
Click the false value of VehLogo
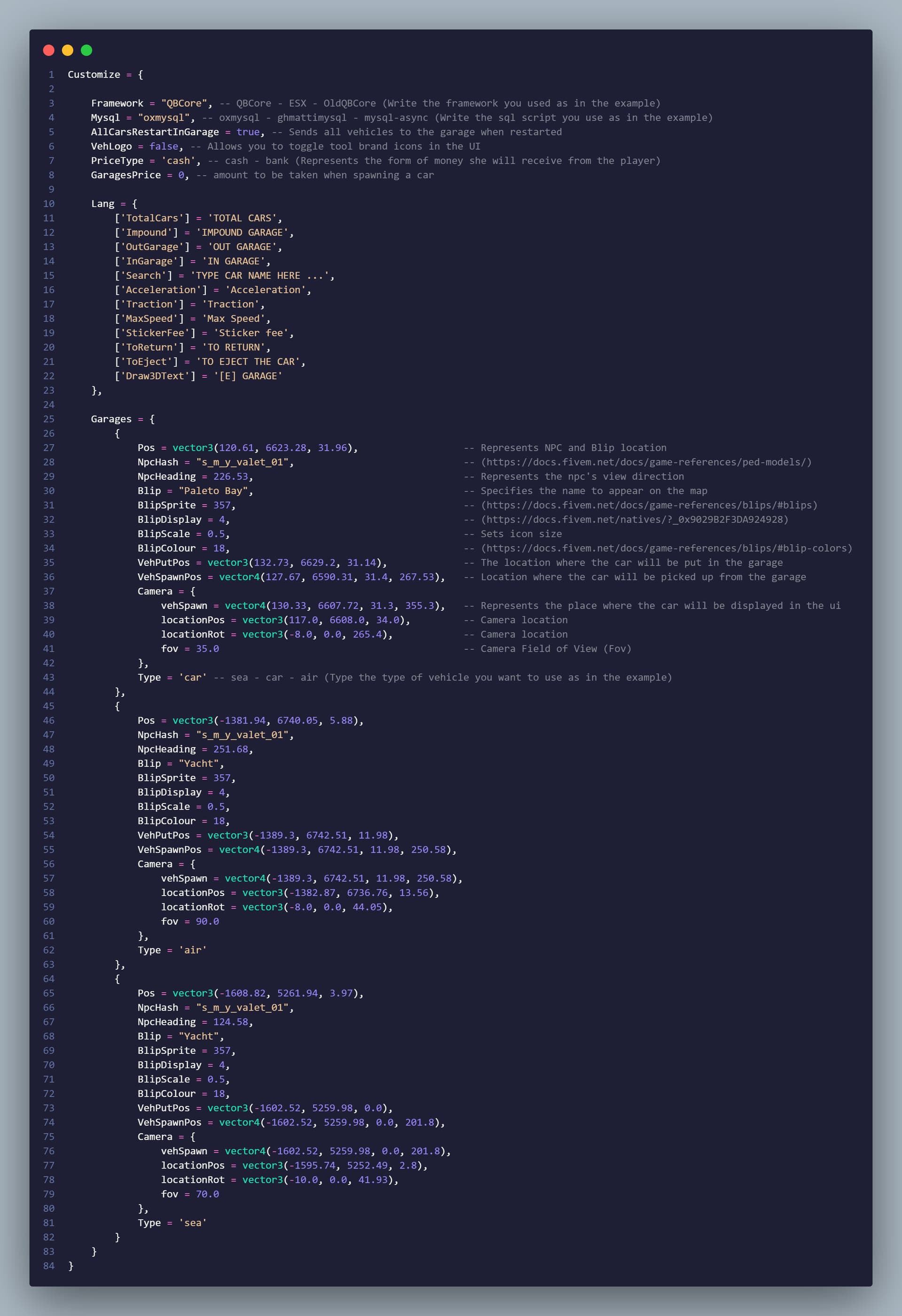click(x=163, y=146)
